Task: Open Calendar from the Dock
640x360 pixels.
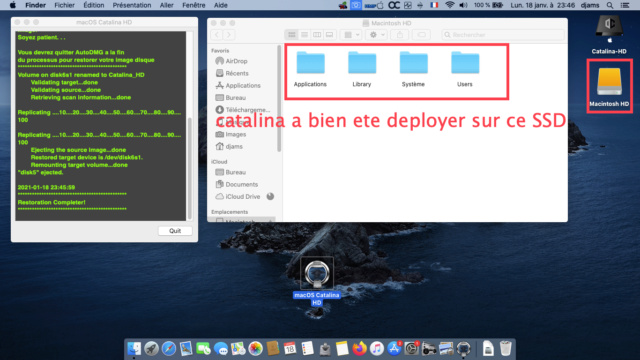Action: tap(290, 349)
